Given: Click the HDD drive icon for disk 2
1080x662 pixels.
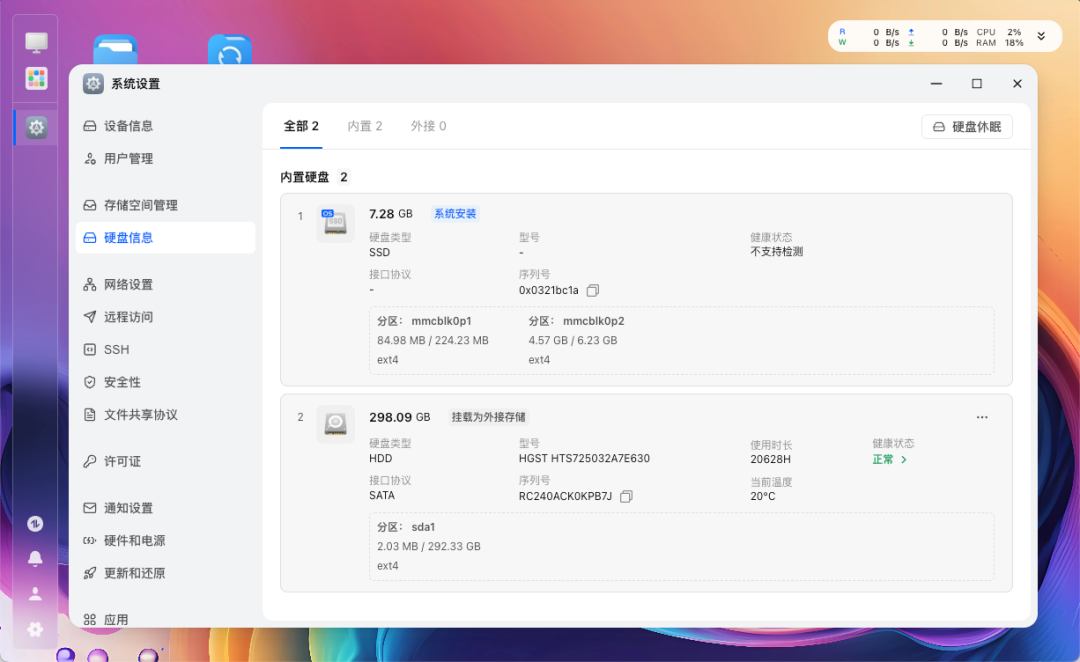Looking at the screenshot, I should click(x=335, y=423).
